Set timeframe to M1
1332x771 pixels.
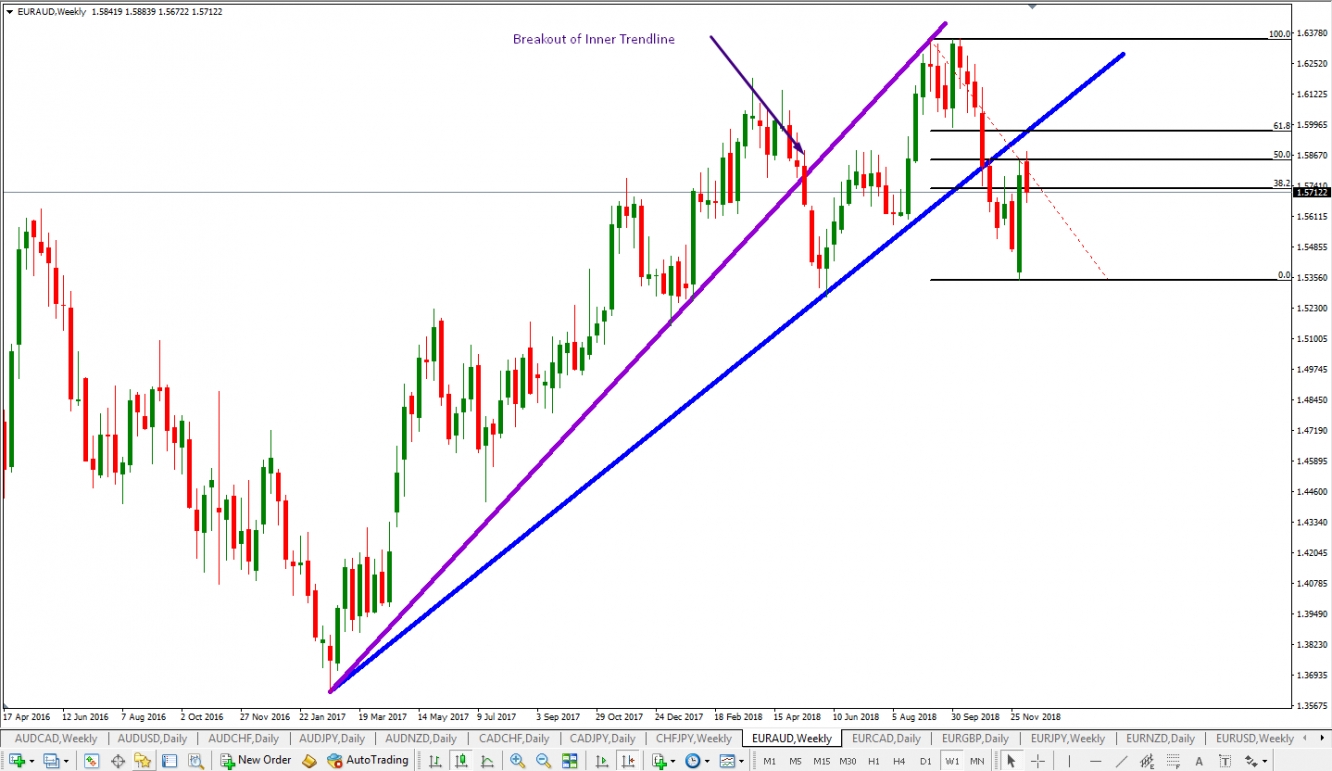point(769,761)
